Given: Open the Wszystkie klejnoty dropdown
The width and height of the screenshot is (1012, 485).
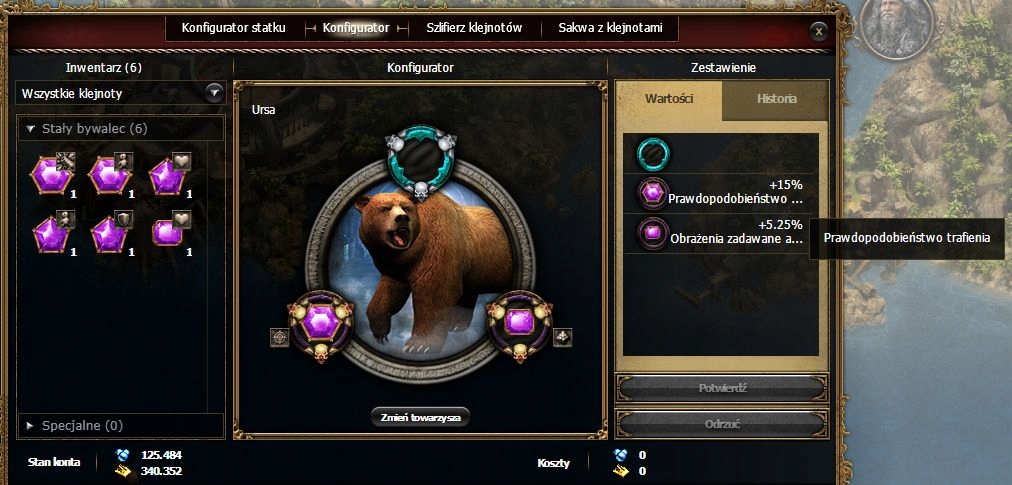Looking at the screenshot, I should click(x=121, y=94).
